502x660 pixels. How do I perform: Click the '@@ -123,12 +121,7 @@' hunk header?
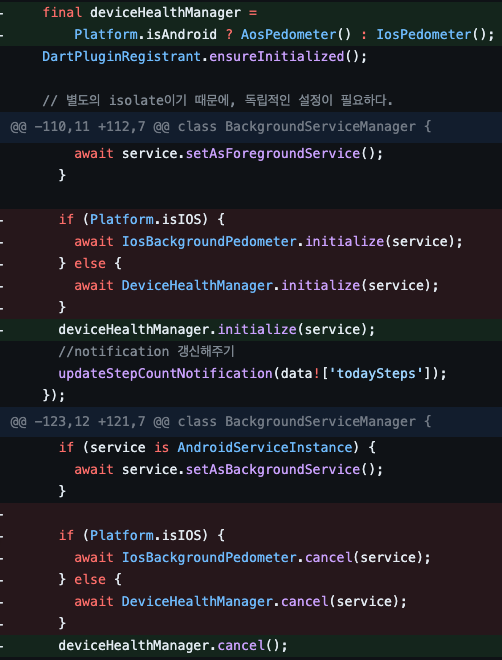point(251,421)
